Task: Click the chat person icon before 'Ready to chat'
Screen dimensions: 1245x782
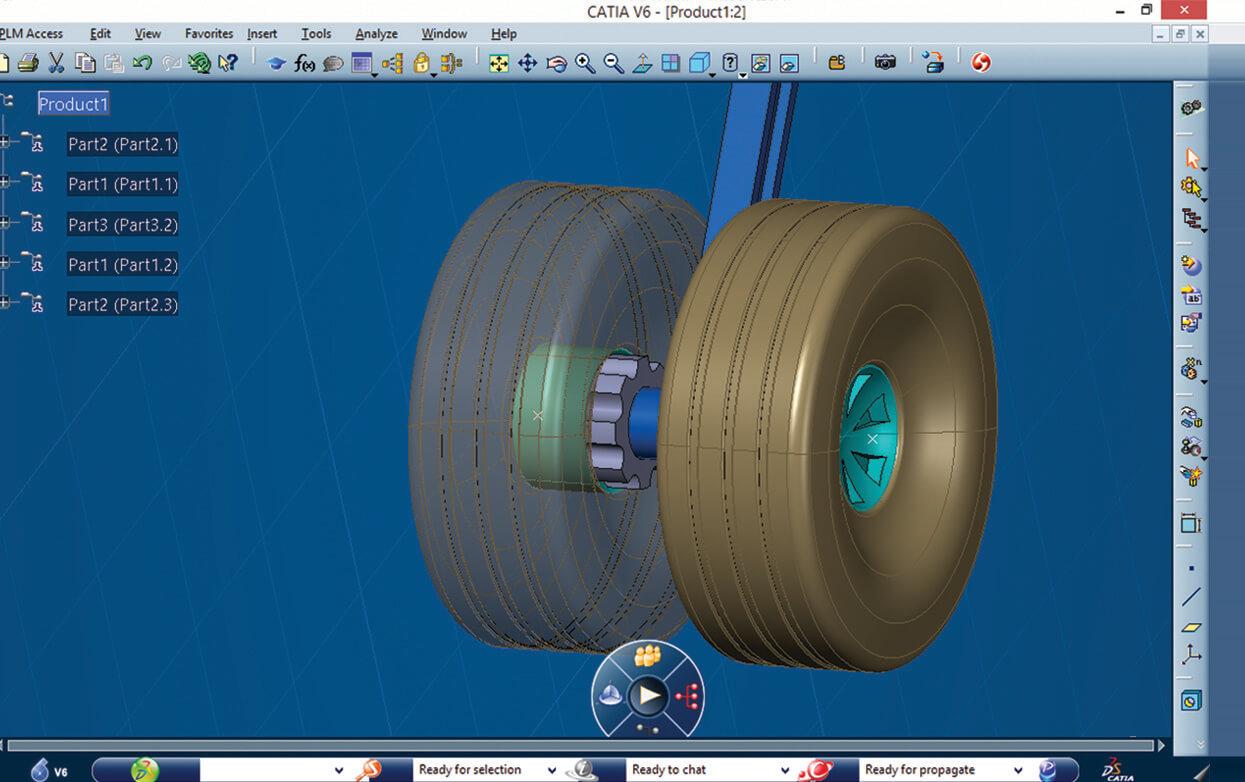Action: pos(583,770)
